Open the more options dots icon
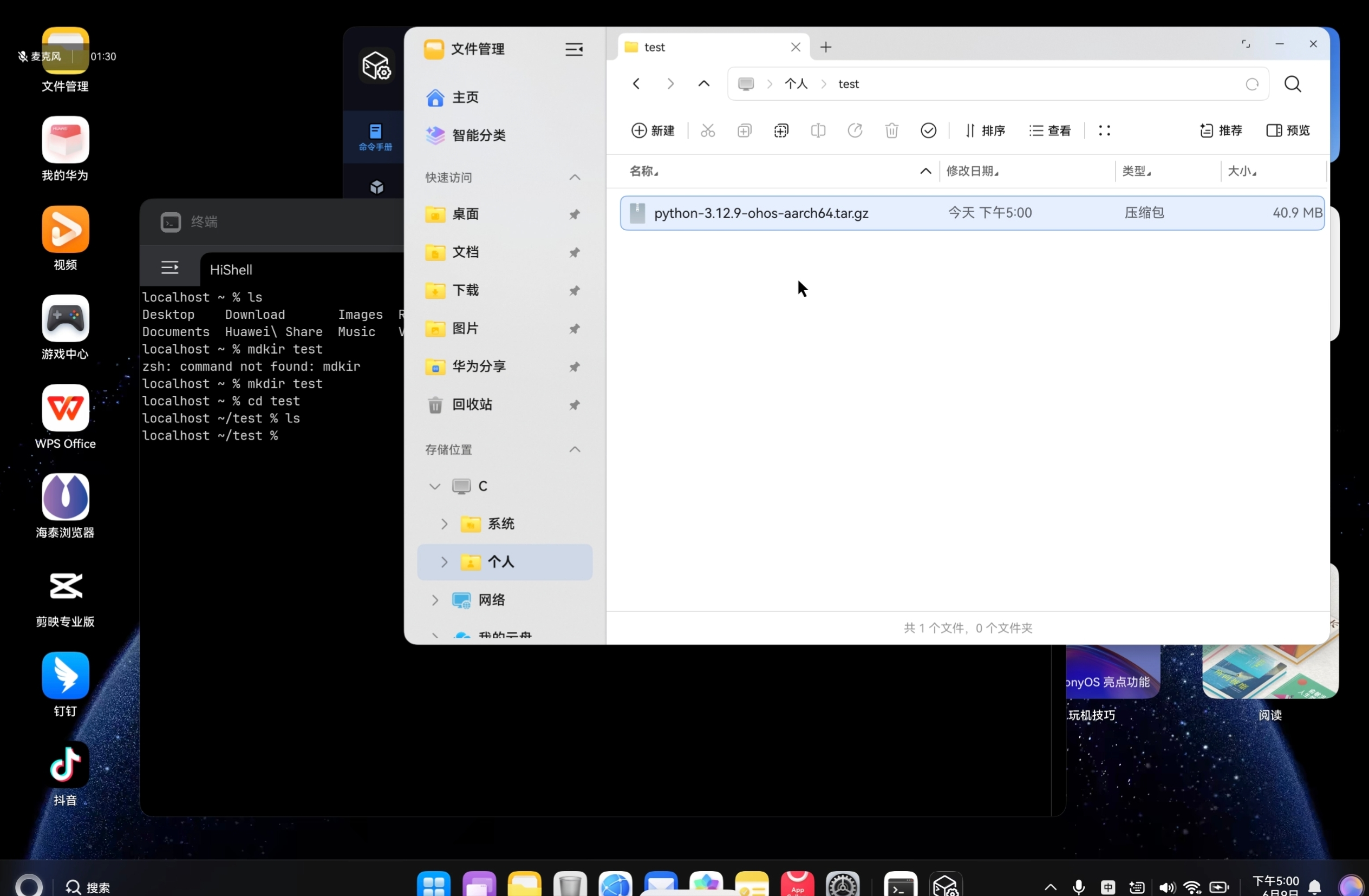 pos(1104,130)
